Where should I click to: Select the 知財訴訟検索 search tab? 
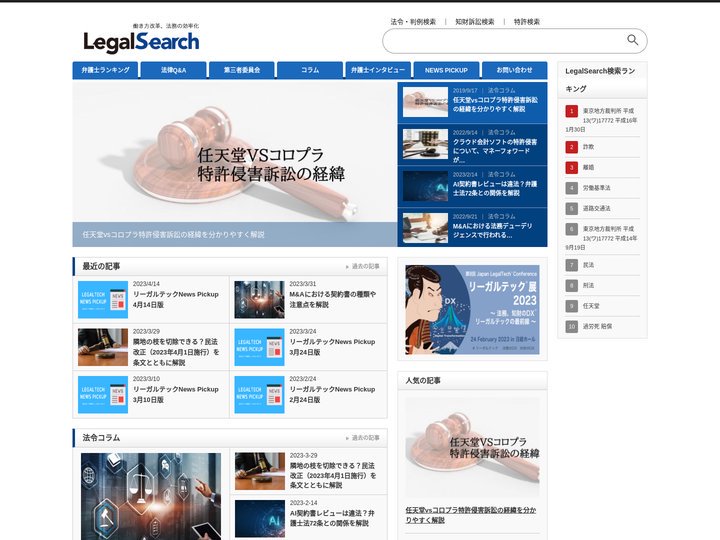[474, 22]
